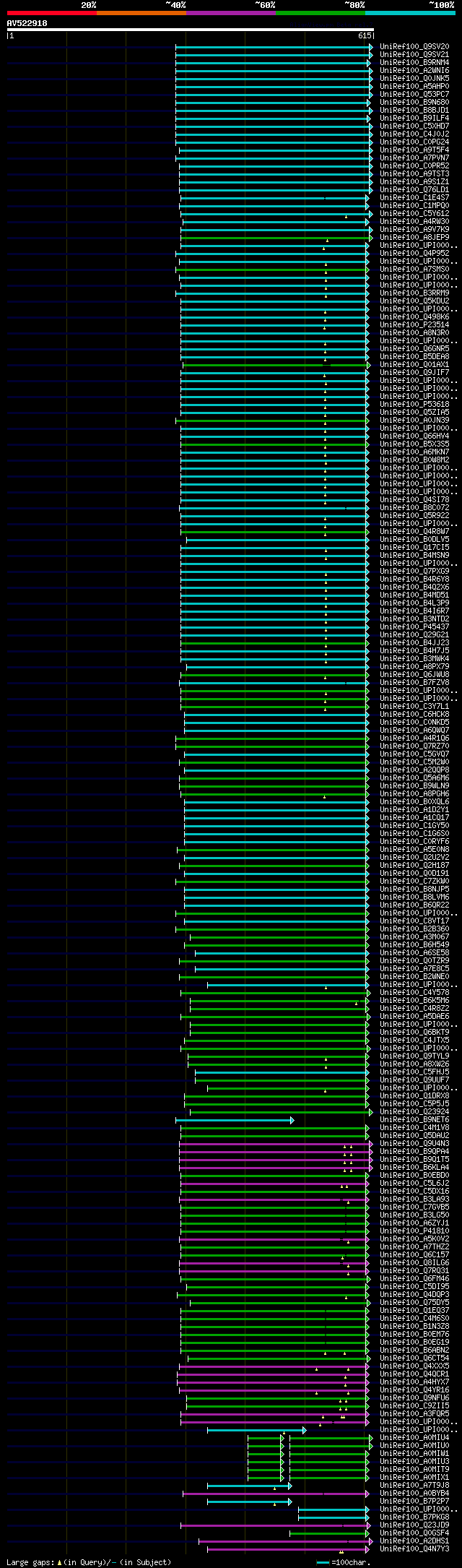Select hit label UniRef100_C1GY50
Image resolution: width=462 pixels, height=1568 pixels.
point(414,826)
